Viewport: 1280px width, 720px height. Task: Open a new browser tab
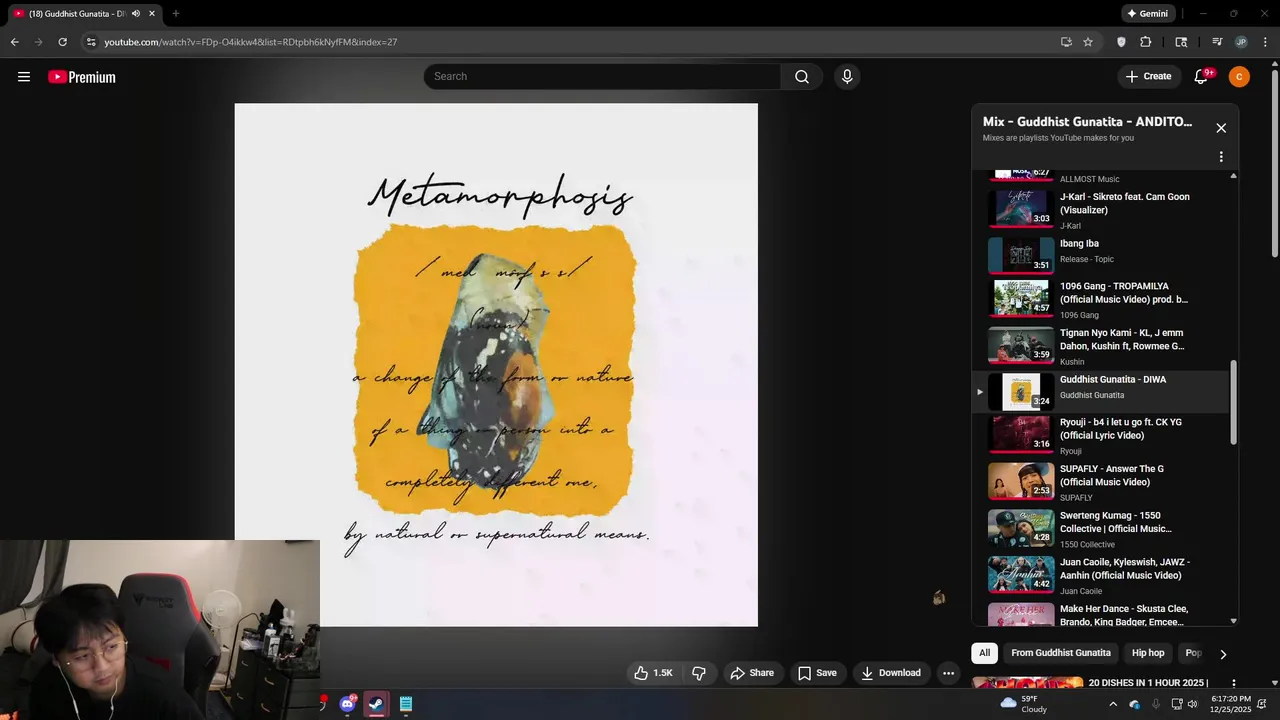[x=176, y=14]
